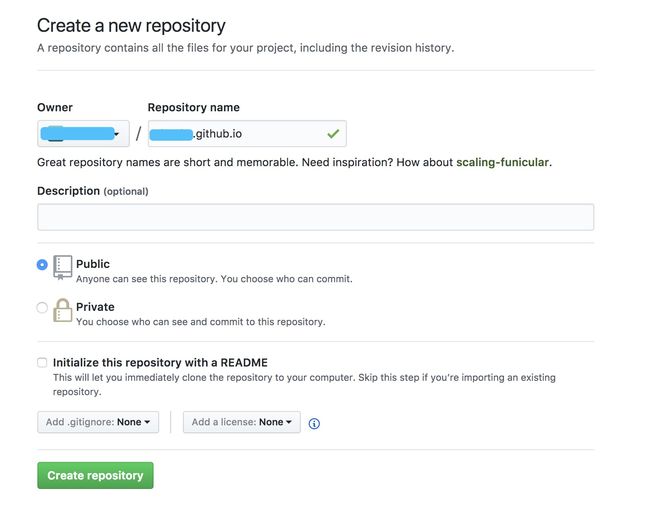650x512 pixels.
Task: Open the Add .gitignore dropdown
Action: (98, 422)
